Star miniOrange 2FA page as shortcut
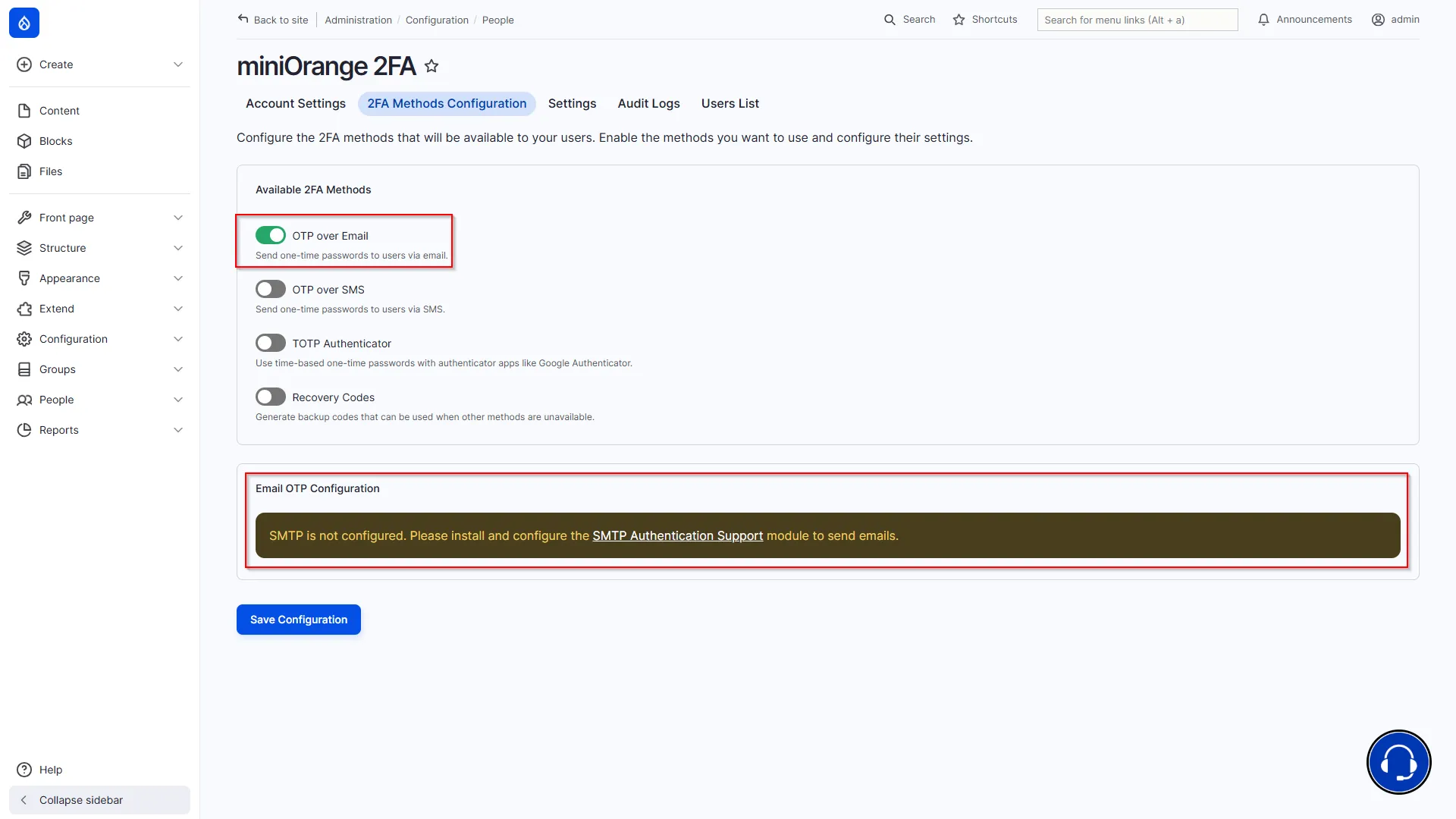The width and height of the screenshot is (1456, 819). [431, 66]
